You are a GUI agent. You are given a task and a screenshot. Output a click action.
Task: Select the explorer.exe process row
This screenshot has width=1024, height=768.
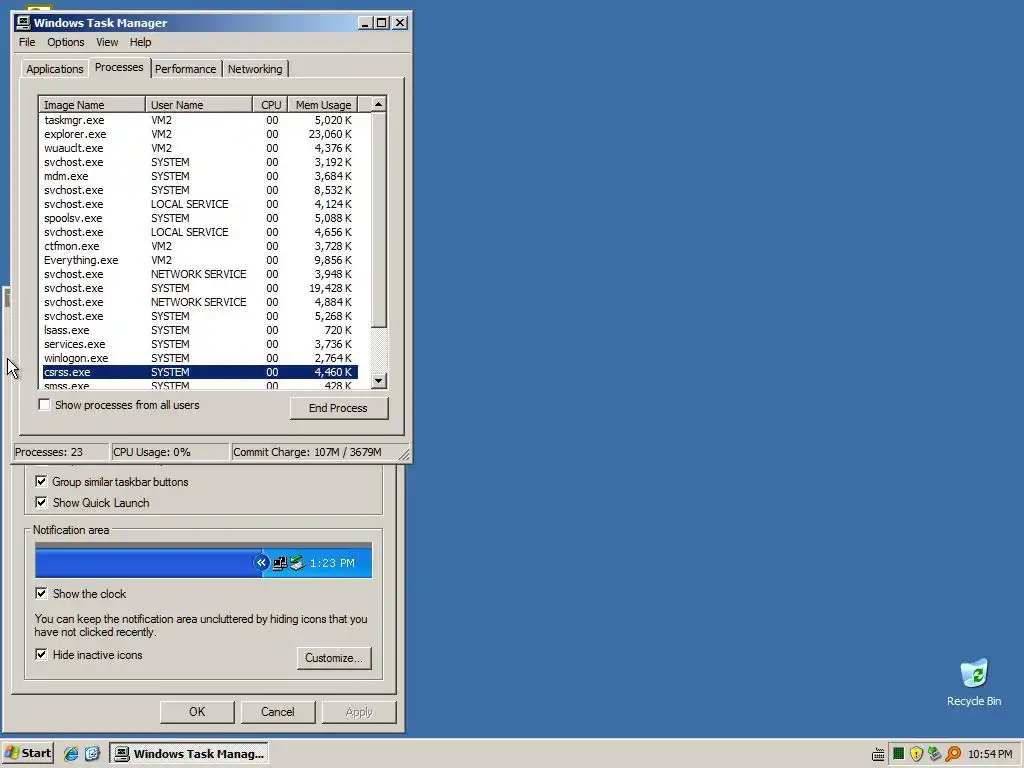point(199,134)
